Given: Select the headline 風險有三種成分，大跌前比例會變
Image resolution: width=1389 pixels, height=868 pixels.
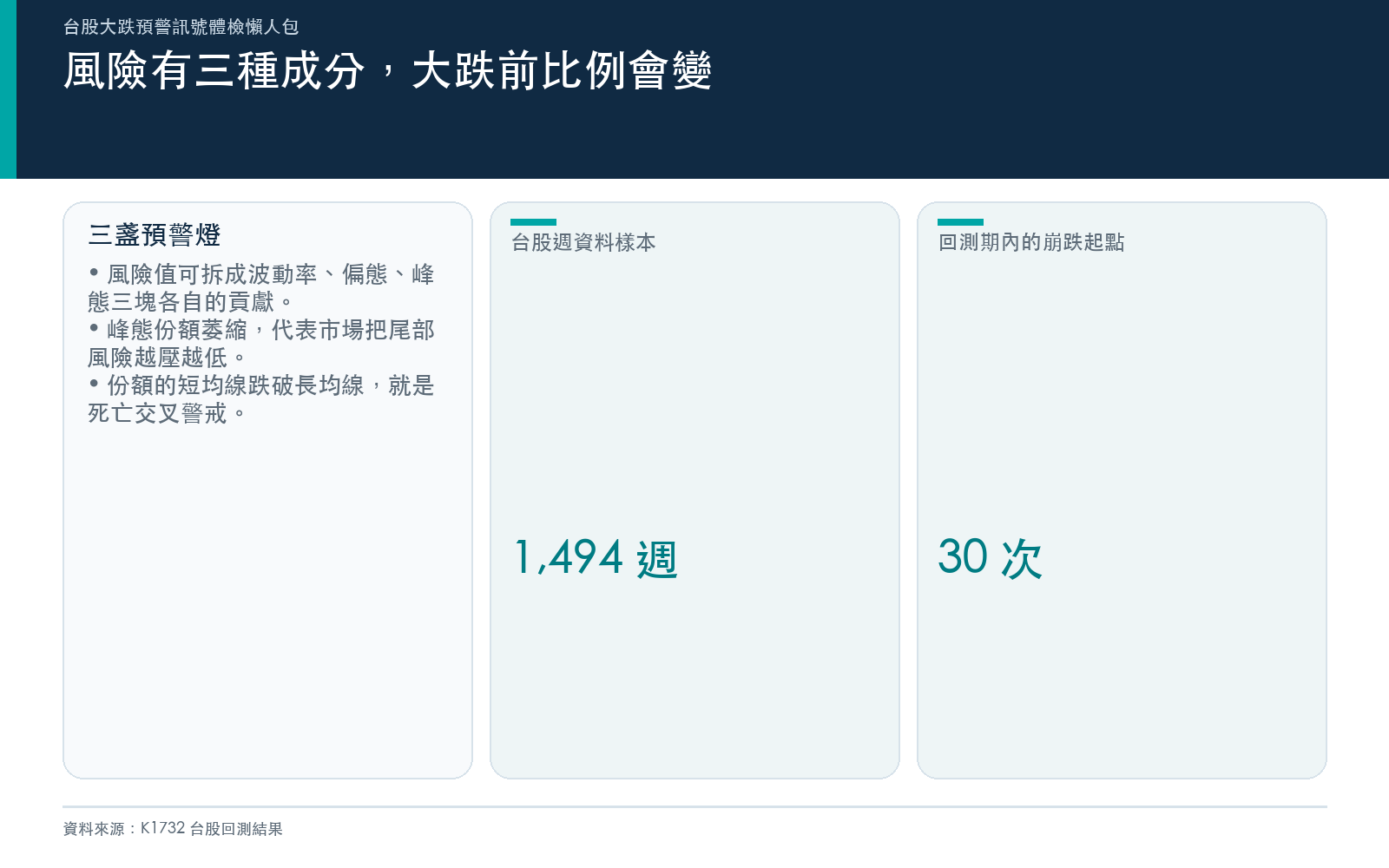Looking at the screenshot, I should 387,70.
